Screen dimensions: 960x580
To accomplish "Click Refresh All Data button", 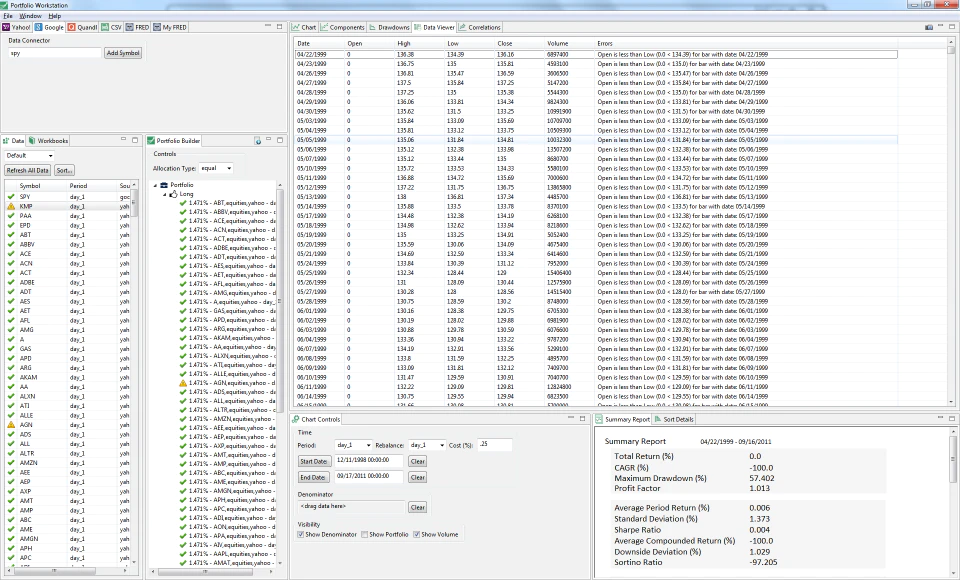I will (x=28, y=170).
